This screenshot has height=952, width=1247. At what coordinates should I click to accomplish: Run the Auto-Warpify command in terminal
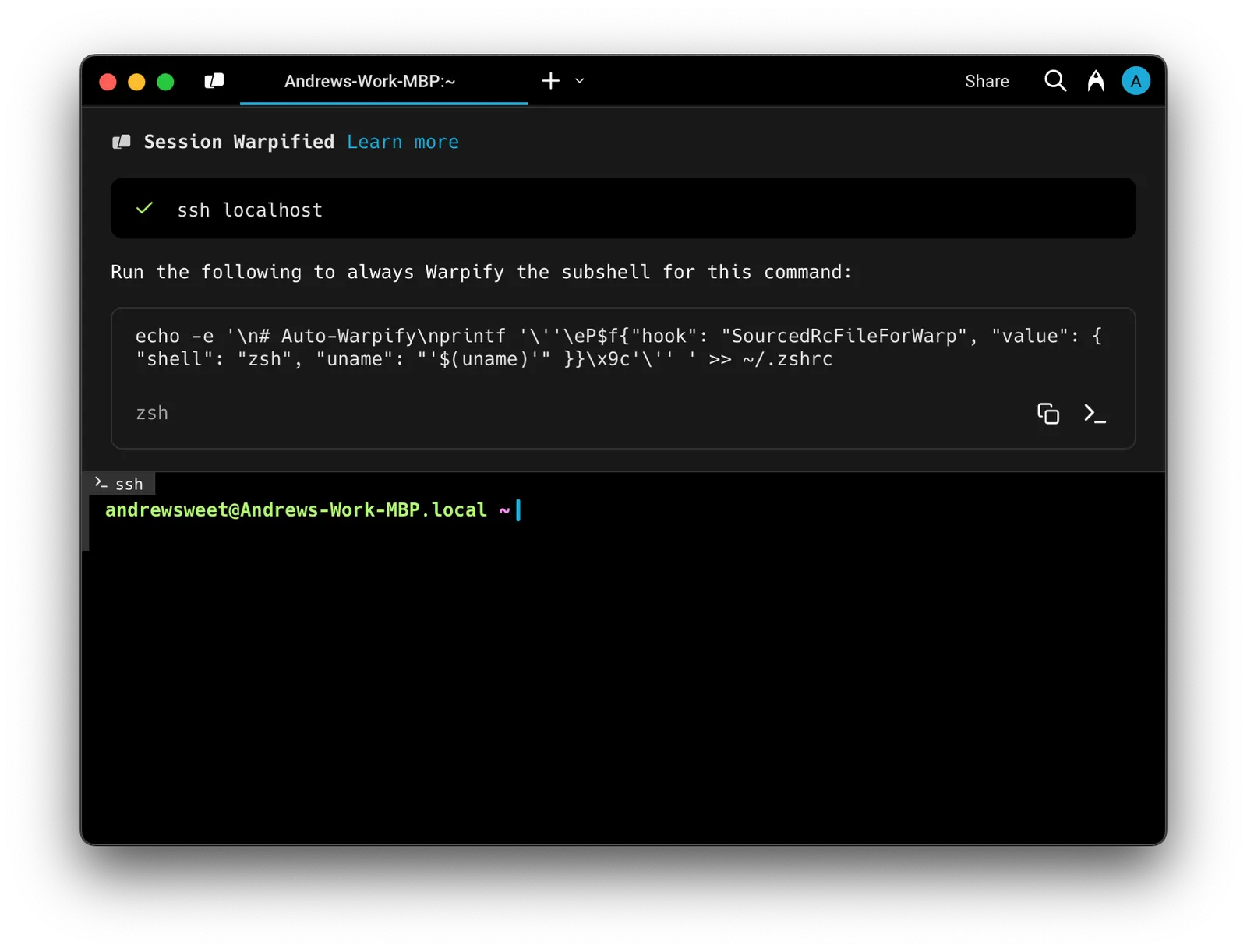1095,413
